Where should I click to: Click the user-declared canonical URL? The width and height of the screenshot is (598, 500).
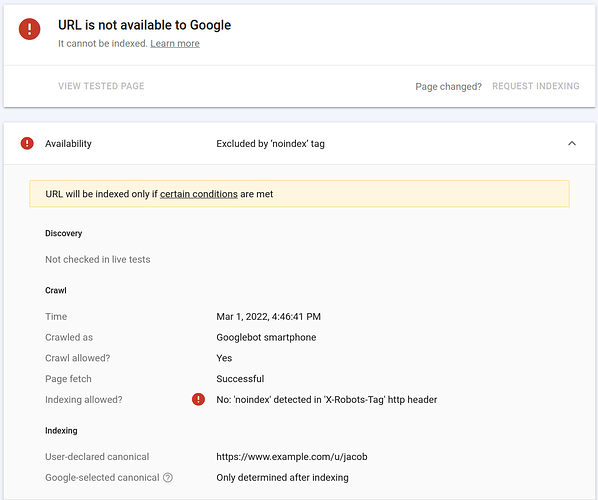[292, 457]
